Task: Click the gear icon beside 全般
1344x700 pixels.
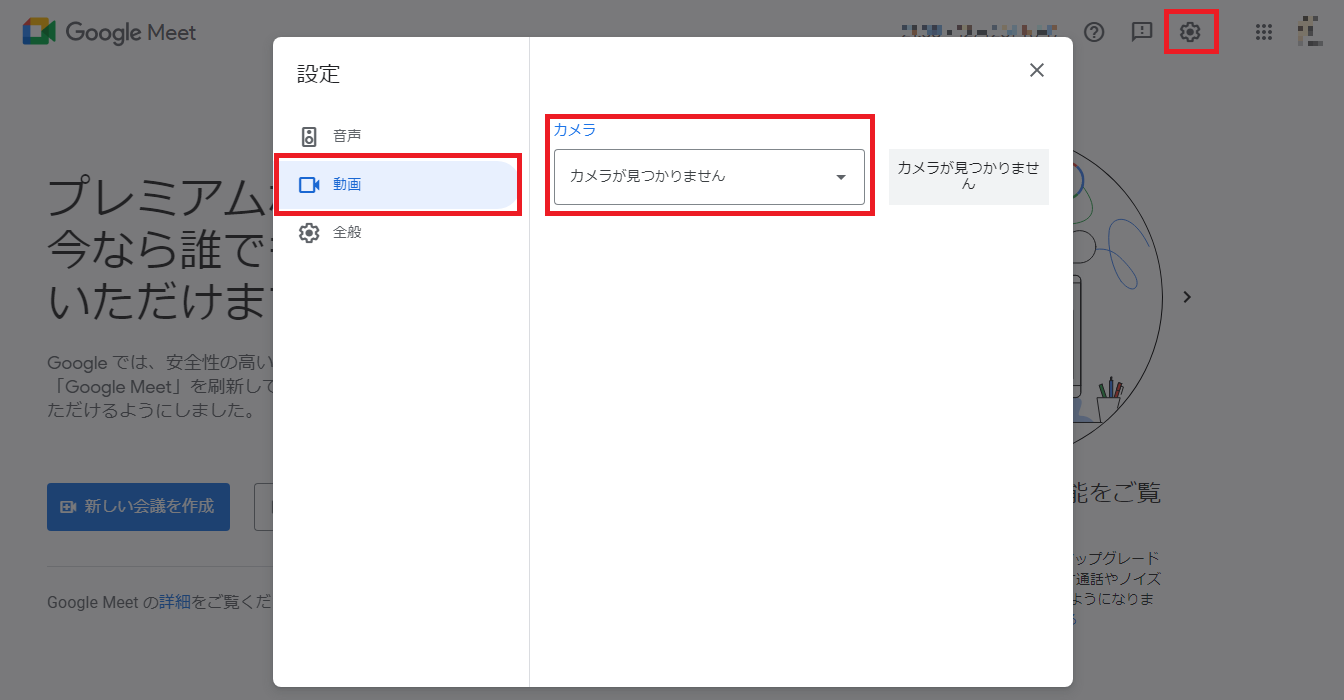Action: click(309, 233)
